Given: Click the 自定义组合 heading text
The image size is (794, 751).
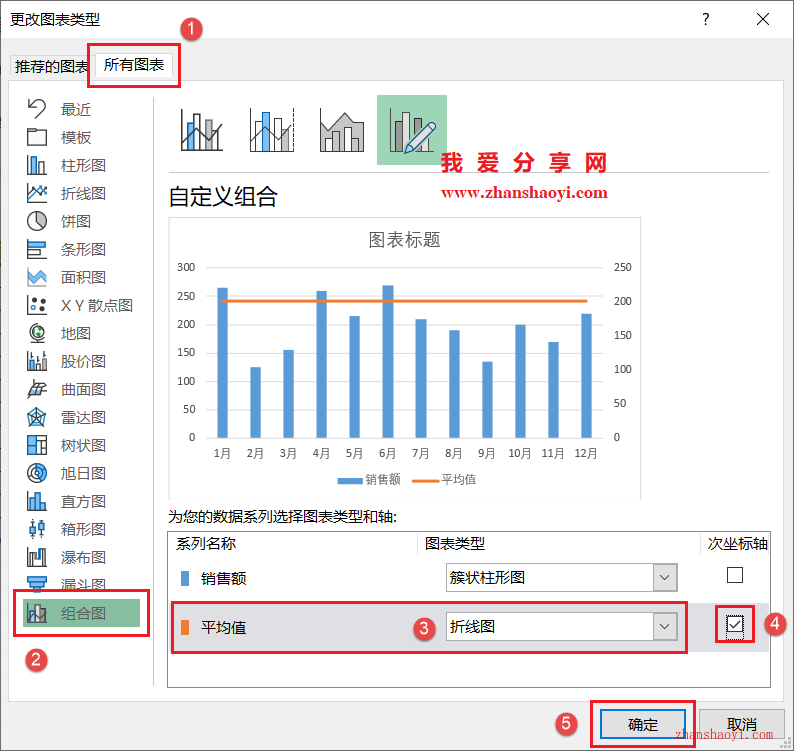Looking at the screenshot, I should 223,196.
